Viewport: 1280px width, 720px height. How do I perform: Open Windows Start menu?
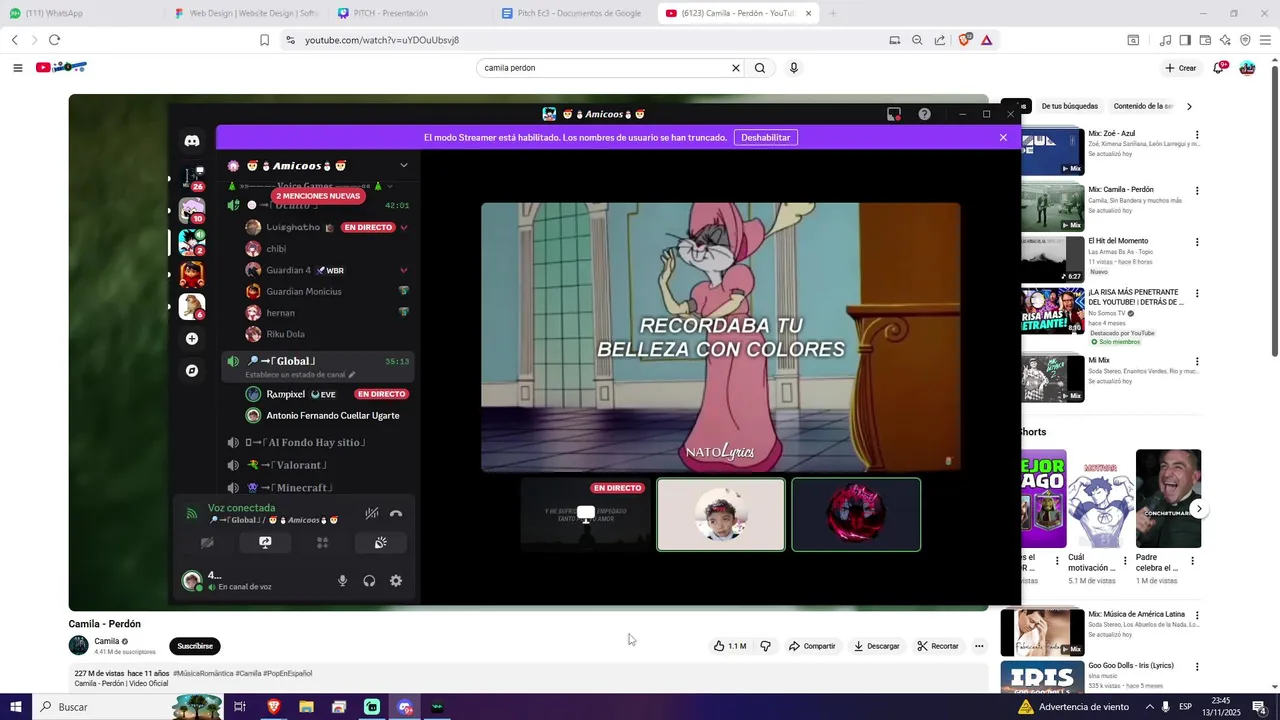(x=16, y=707)
